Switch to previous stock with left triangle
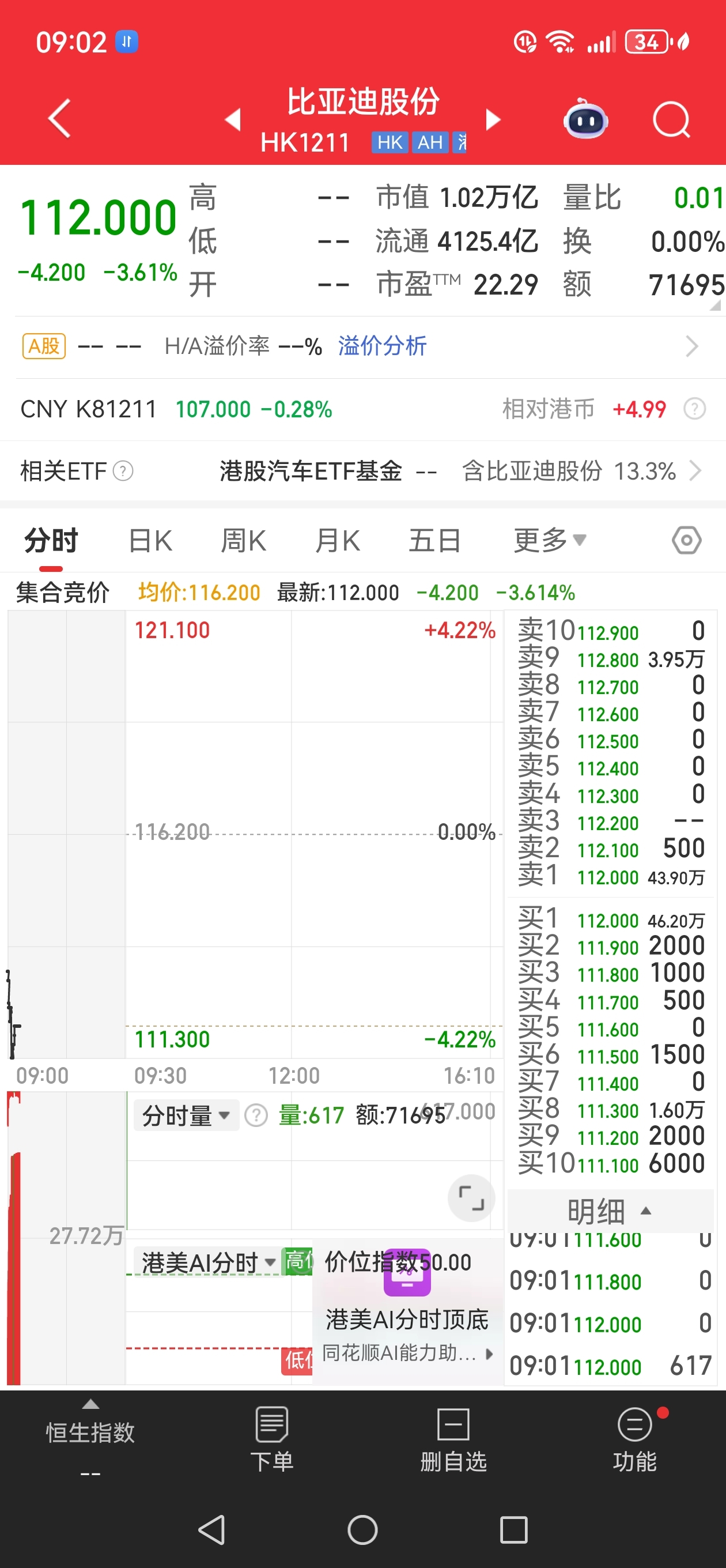This screenshot has width=726, height=1568. coord(233,119)
